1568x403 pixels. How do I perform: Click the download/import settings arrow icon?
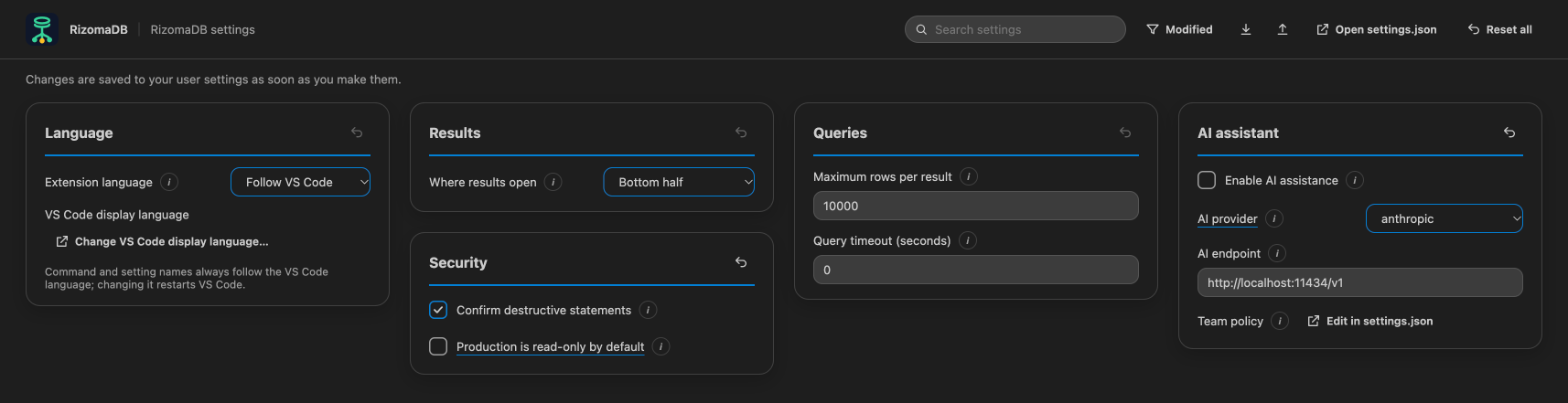pyautogui.click(x=1246, y=30)
